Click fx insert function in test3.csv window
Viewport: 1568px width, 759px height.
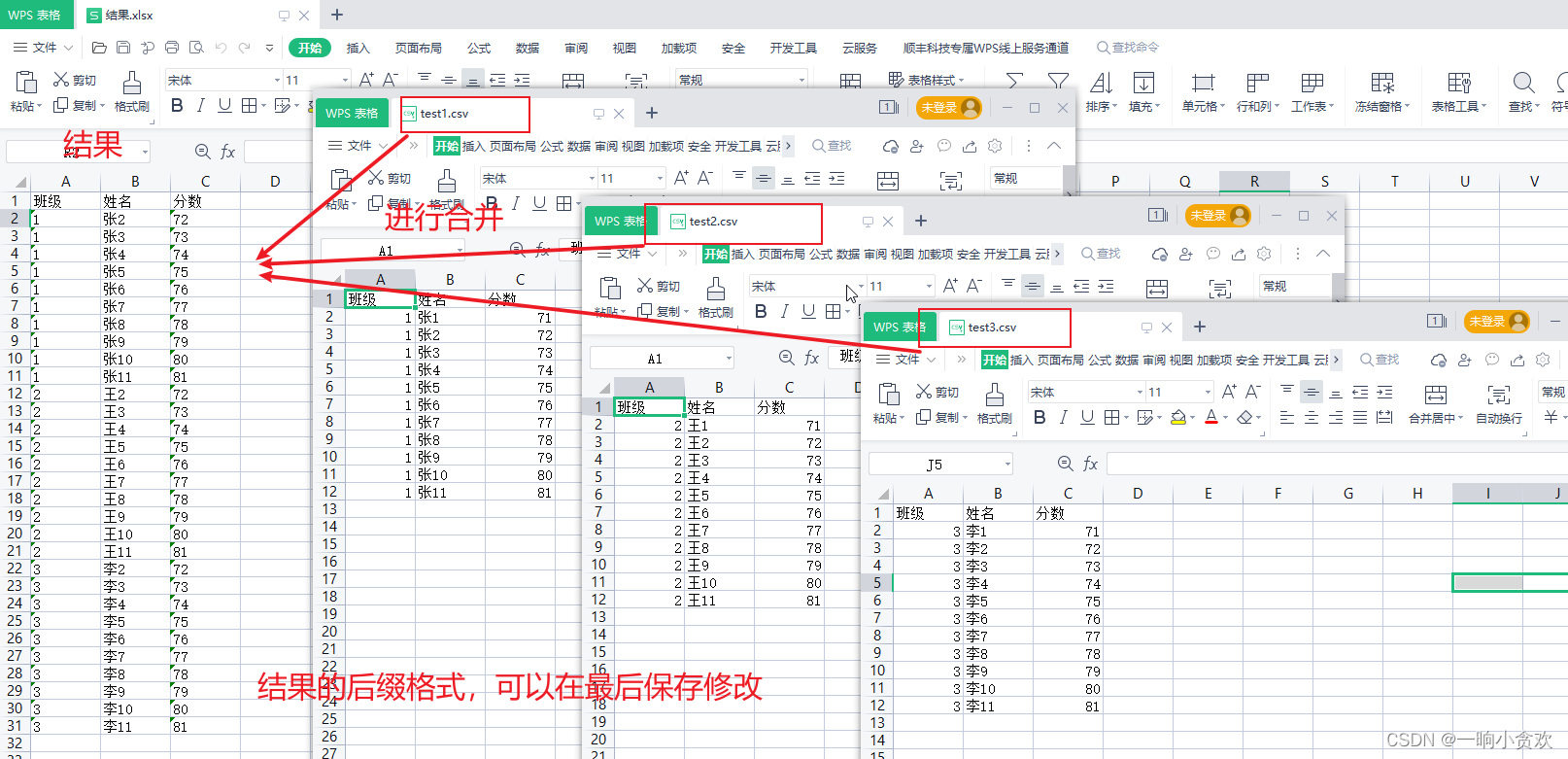pos(1091,465)
